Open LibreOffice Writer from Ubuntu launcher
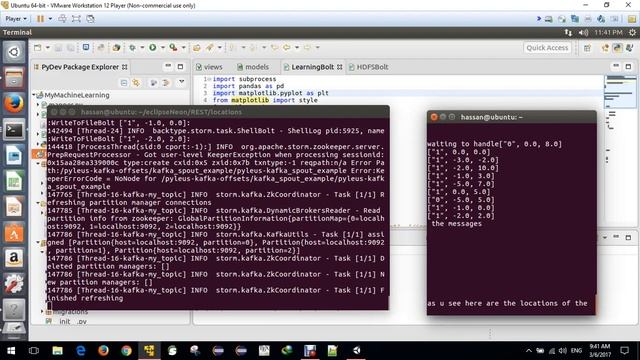This screenshot has width=640, height=360. click(x=14, y=156)
